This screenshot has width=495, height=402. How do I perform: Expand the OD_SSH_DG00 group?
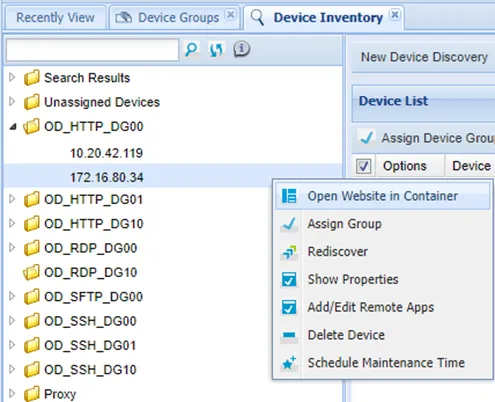pos(12,321)
